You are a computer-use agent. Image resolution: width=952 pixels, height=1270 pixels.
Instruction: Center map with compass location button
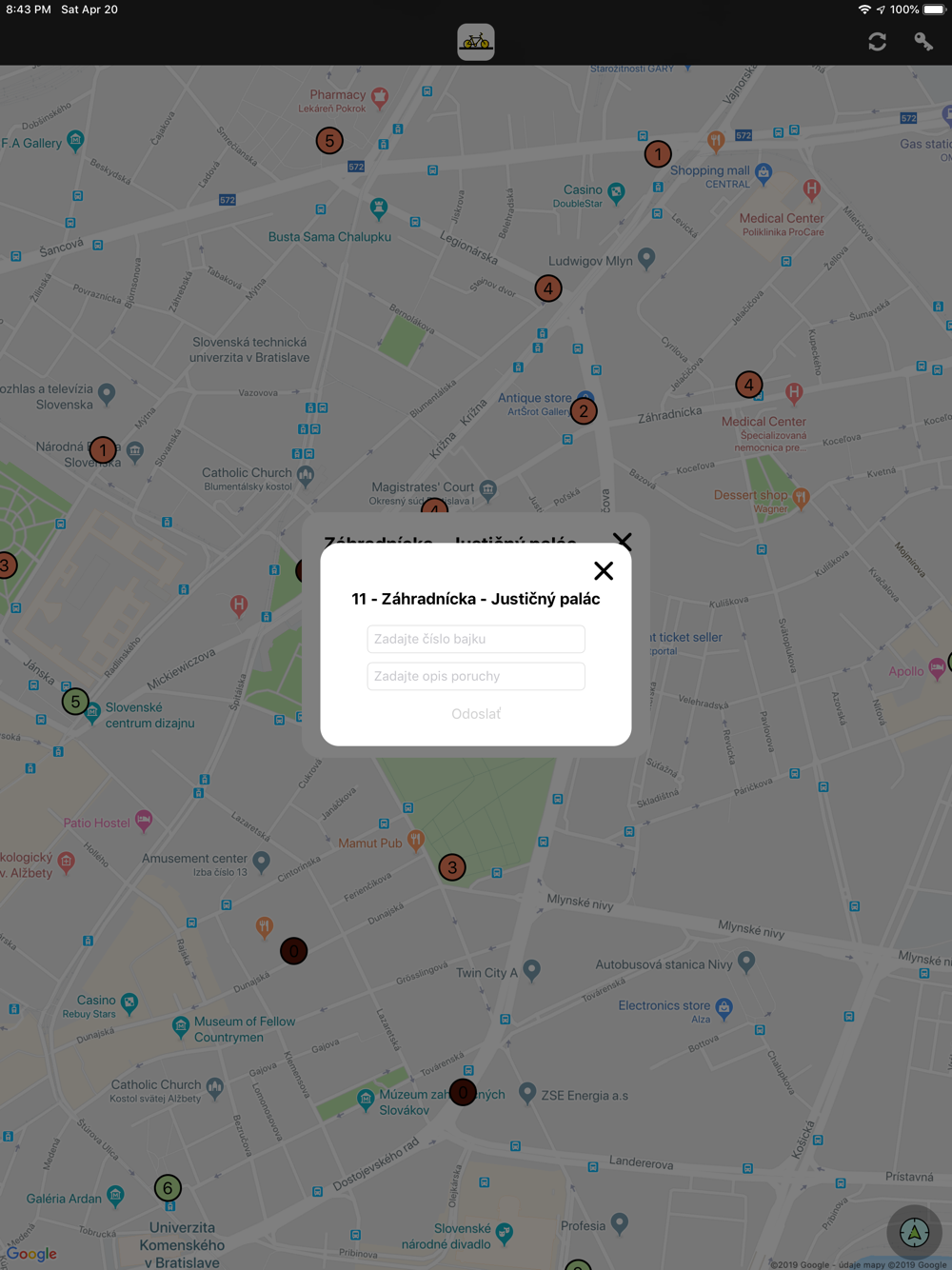[x=915, y=1232]
